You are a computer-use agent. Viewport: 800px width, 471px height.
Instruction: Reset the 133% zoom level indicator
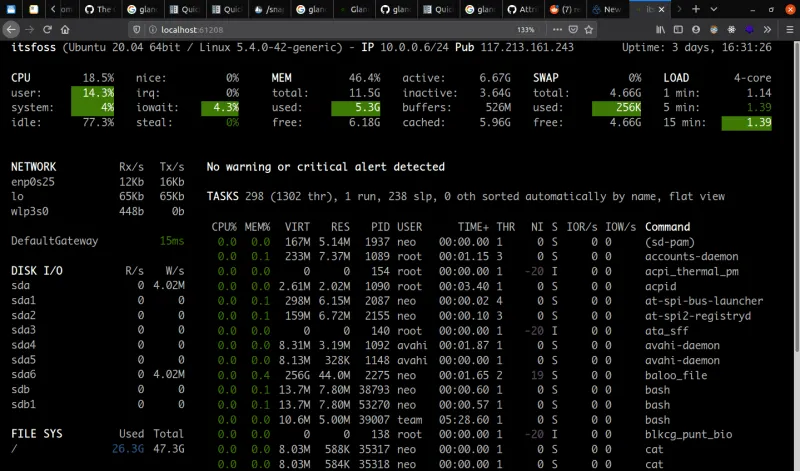pyautogui.click(x=525, y=30)
